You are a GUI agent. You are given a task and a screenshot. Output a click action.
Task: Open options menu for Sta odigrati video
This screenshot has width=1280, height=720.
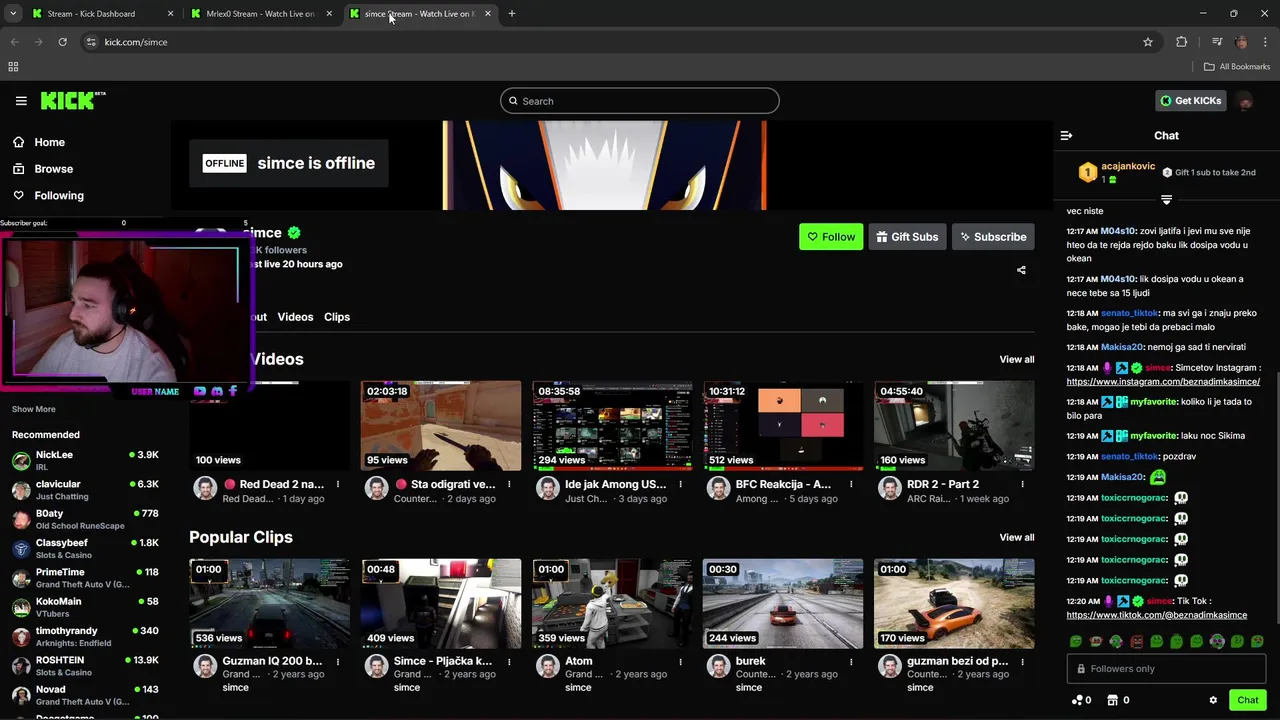(509, 484)
